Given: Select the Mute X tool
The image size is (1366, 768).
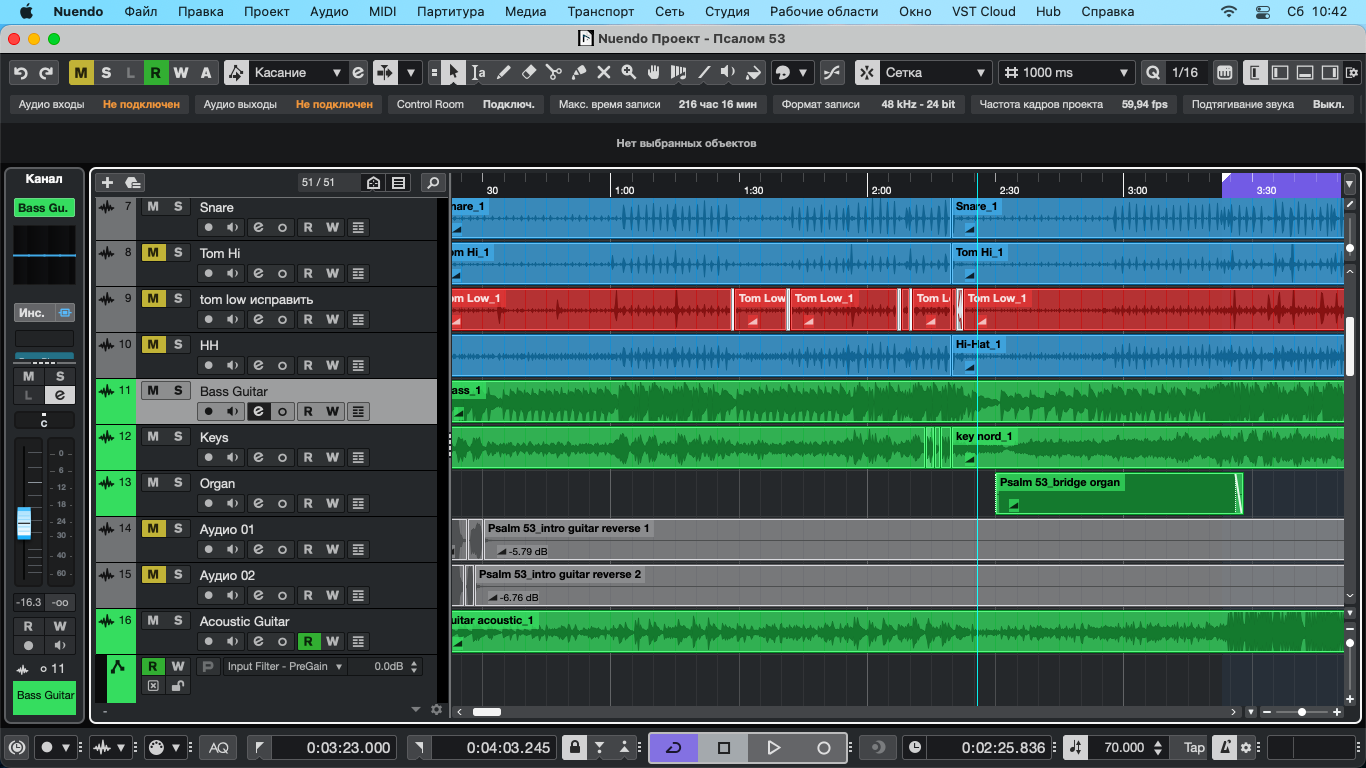Looking at the screenshot, I should (604, 72).
